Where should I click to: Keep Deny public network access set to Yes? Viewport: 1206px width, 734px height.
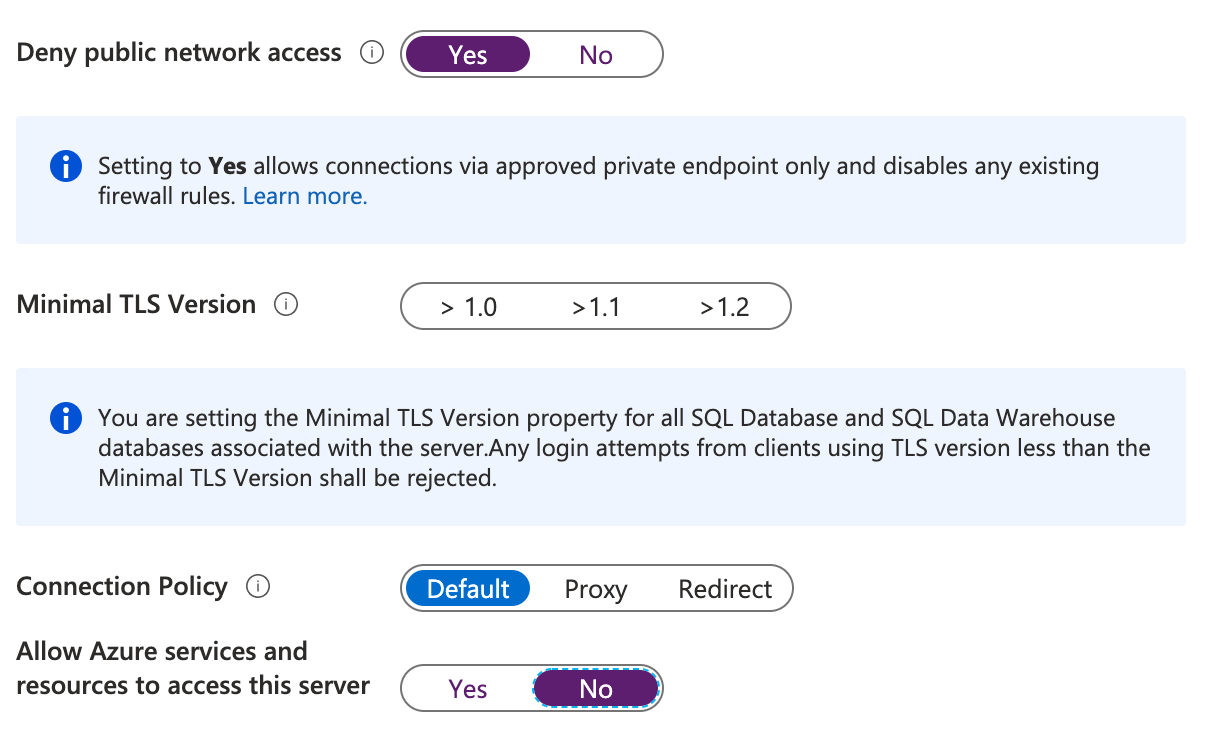click(467, 55)
